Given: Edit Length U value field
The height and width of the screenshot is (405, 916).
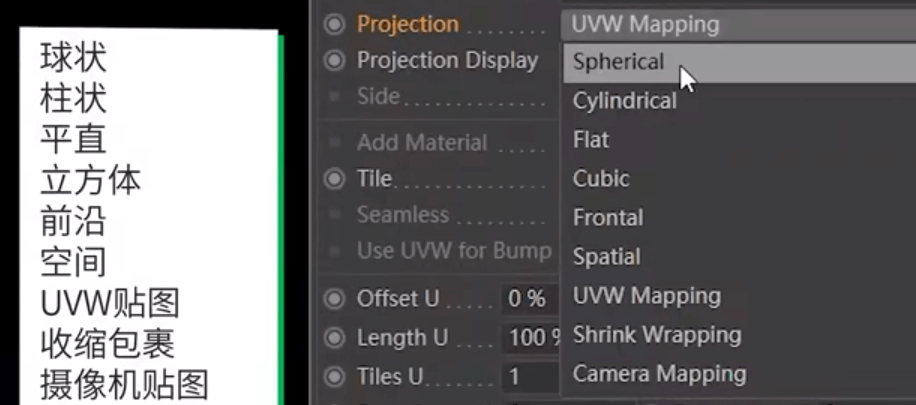Looking at the screenshot, I should point(532,338).
